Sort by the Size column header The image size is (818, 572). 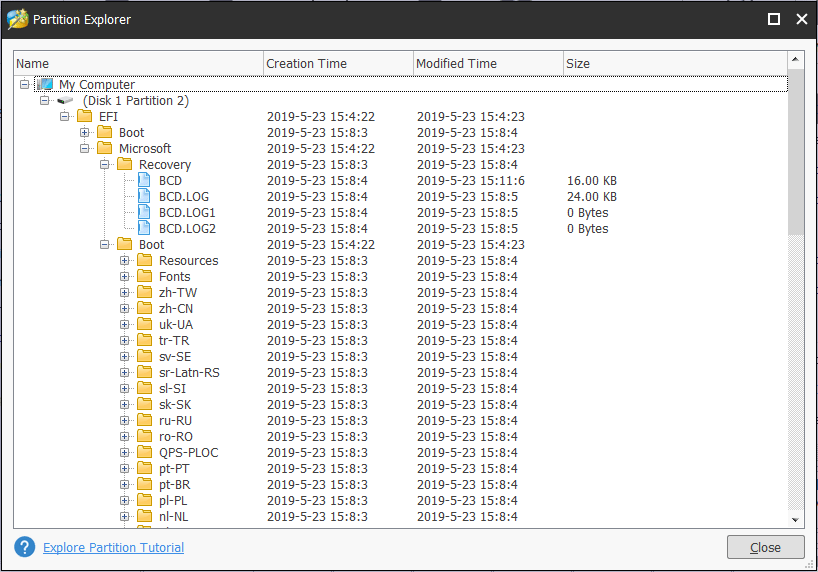(675, 63)
